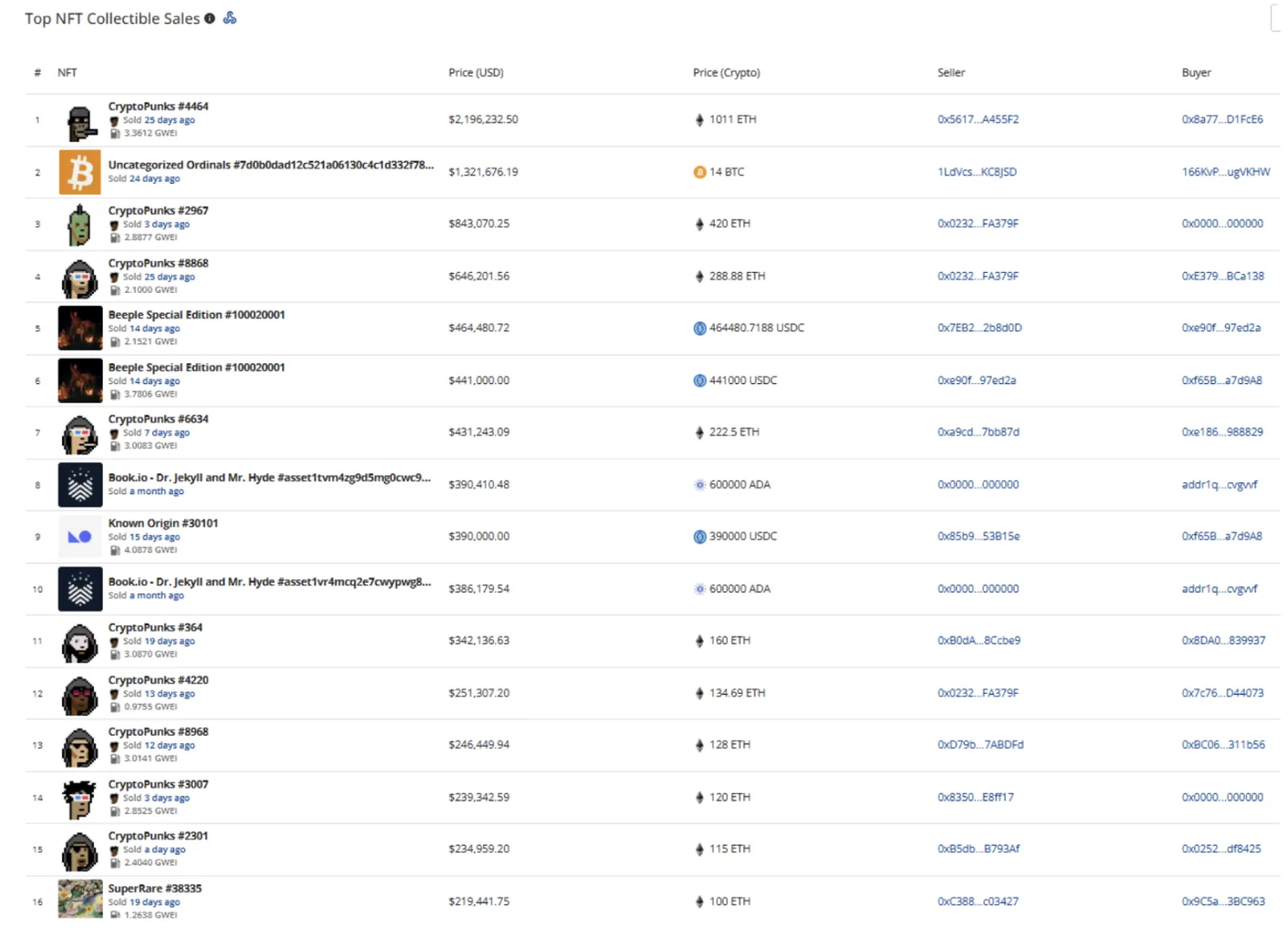Open the Uncategorized Ordinals #7d0b0dad title
This screenshot has width=1288, height=937.
pos(270,165)
